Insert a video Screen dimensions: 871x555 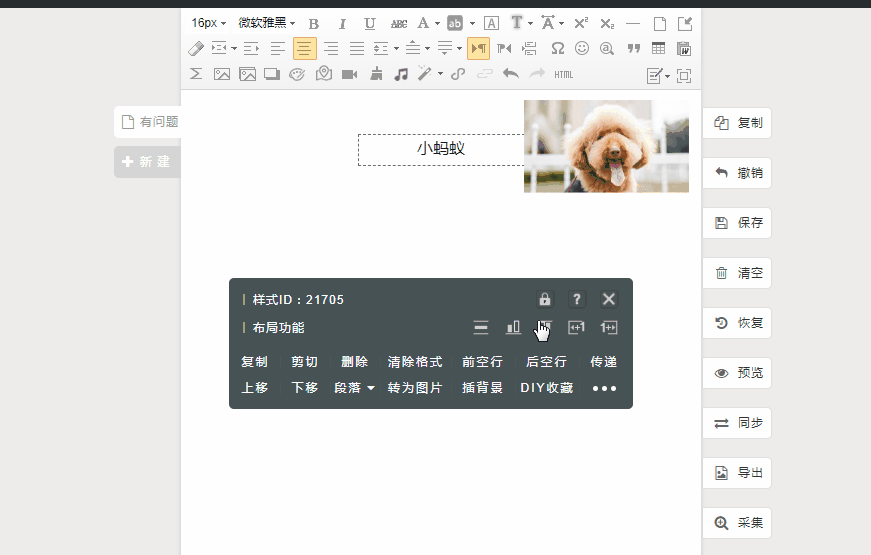tap(349, 74)
